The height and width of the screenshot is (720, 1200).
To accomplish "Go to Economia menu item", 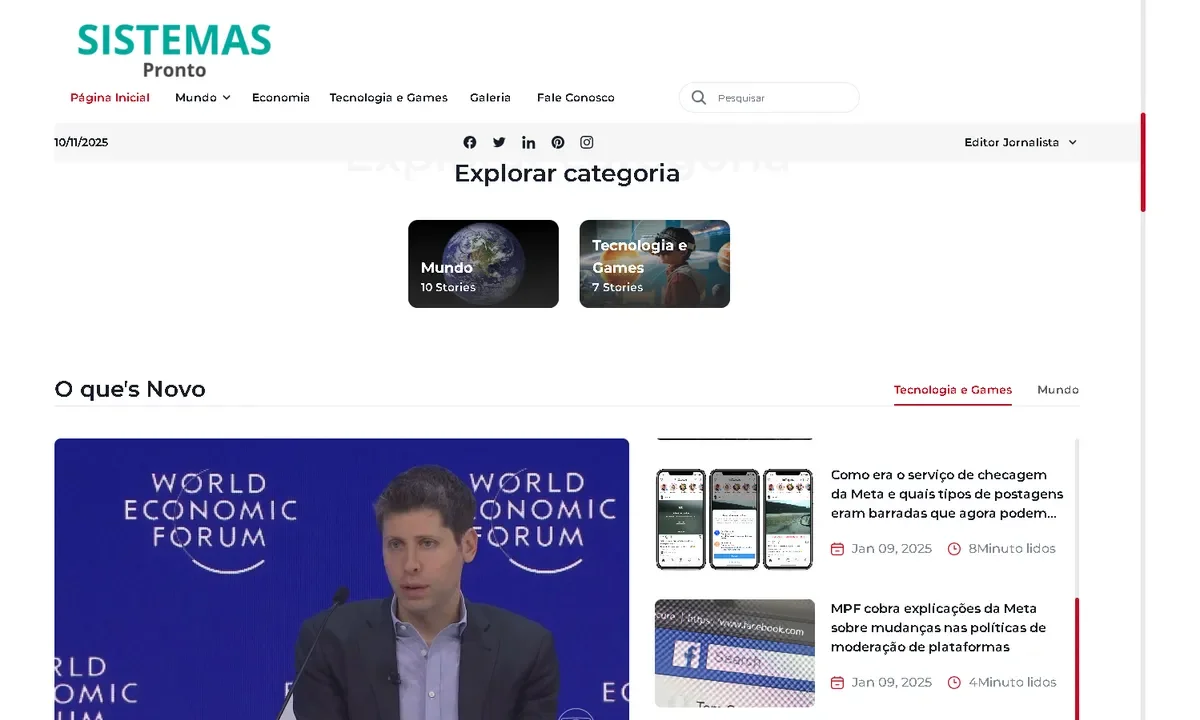I will [280, 97].
